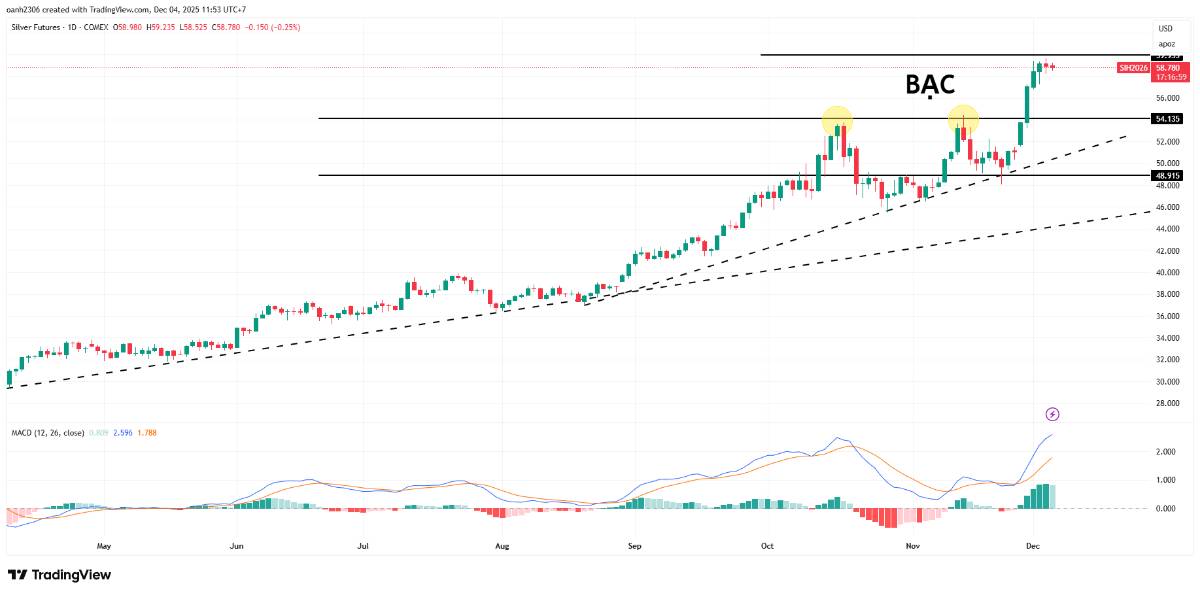1200x594 pixels.
Task: Click the red SIH2026 symbol tag
Action: point(1133,67)
